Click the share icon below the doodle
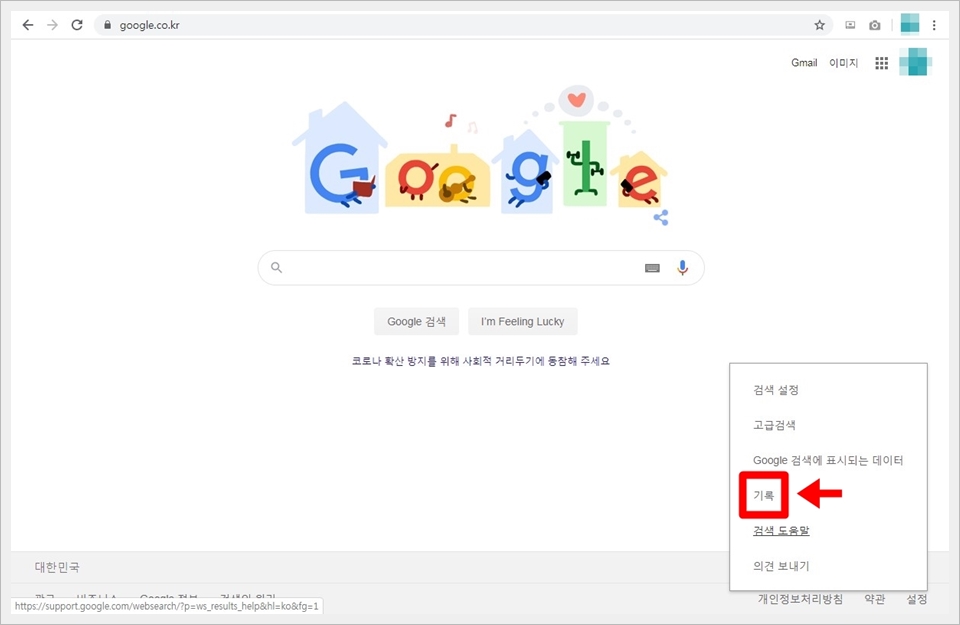 coord(661,217)
